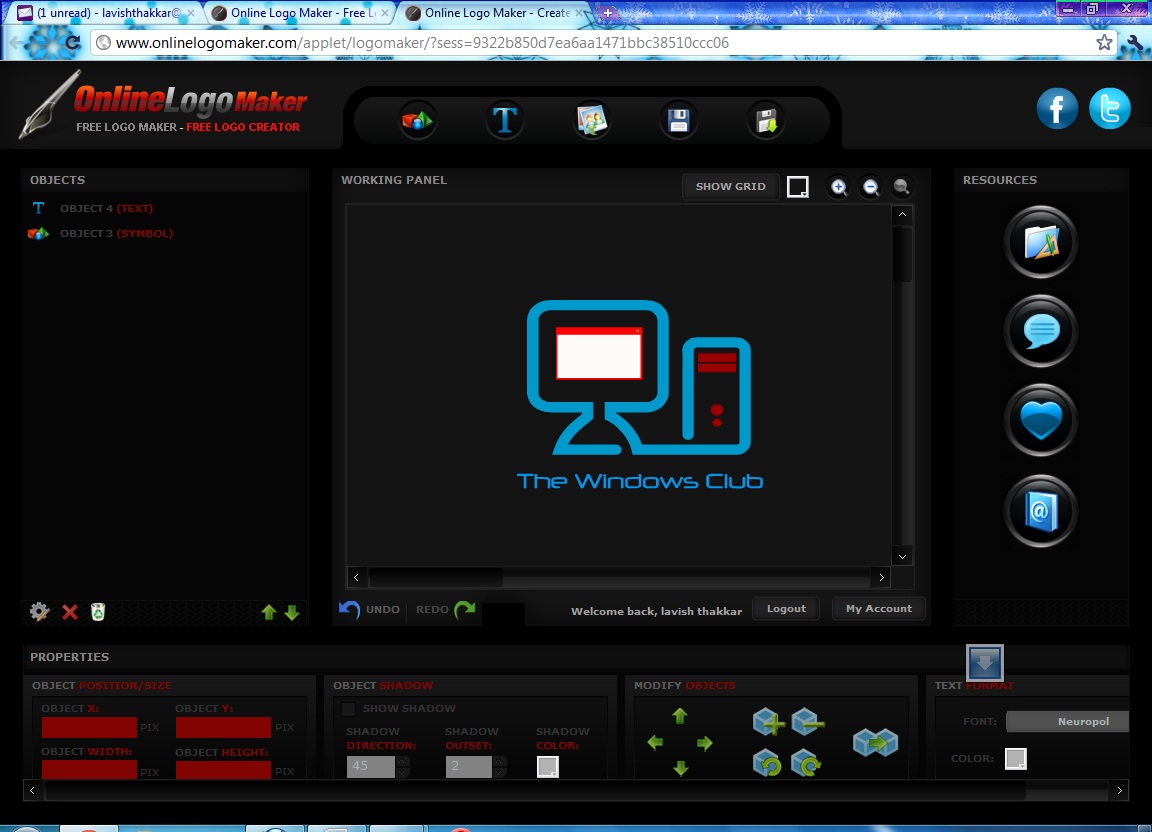Click the Undo icon

(x=351, y=609)
